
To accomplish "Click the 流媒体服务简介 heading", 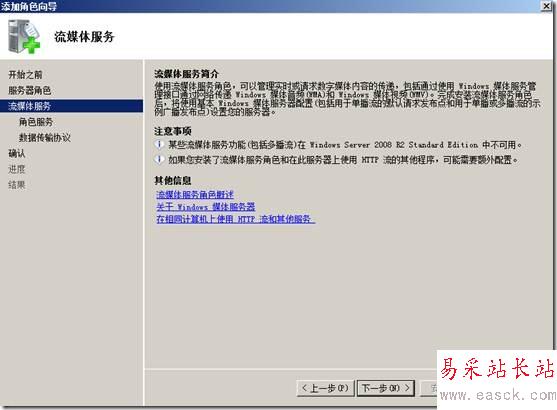I will click(186, 74).
